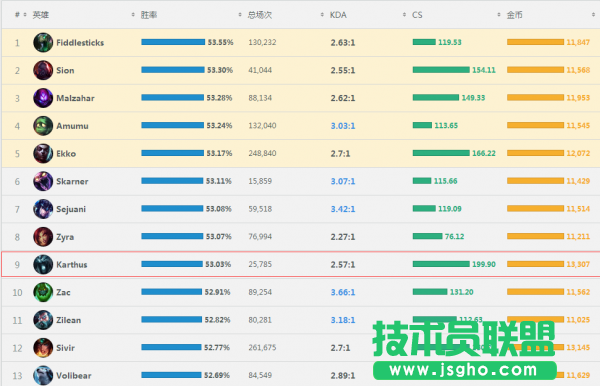Open the Zac name link
This screenshot has width=600, height=386.
click(x=64, y=292)
